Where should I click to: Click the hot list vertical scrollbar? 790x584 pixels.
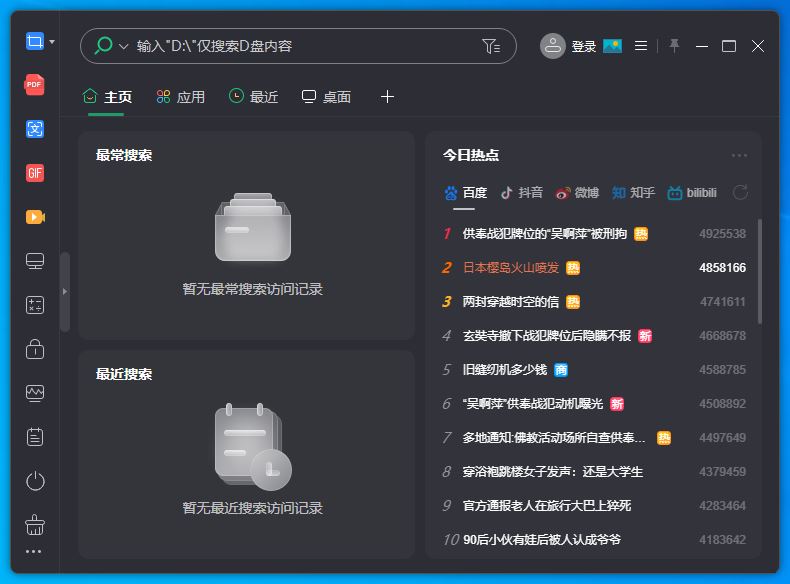click(760, 271)
